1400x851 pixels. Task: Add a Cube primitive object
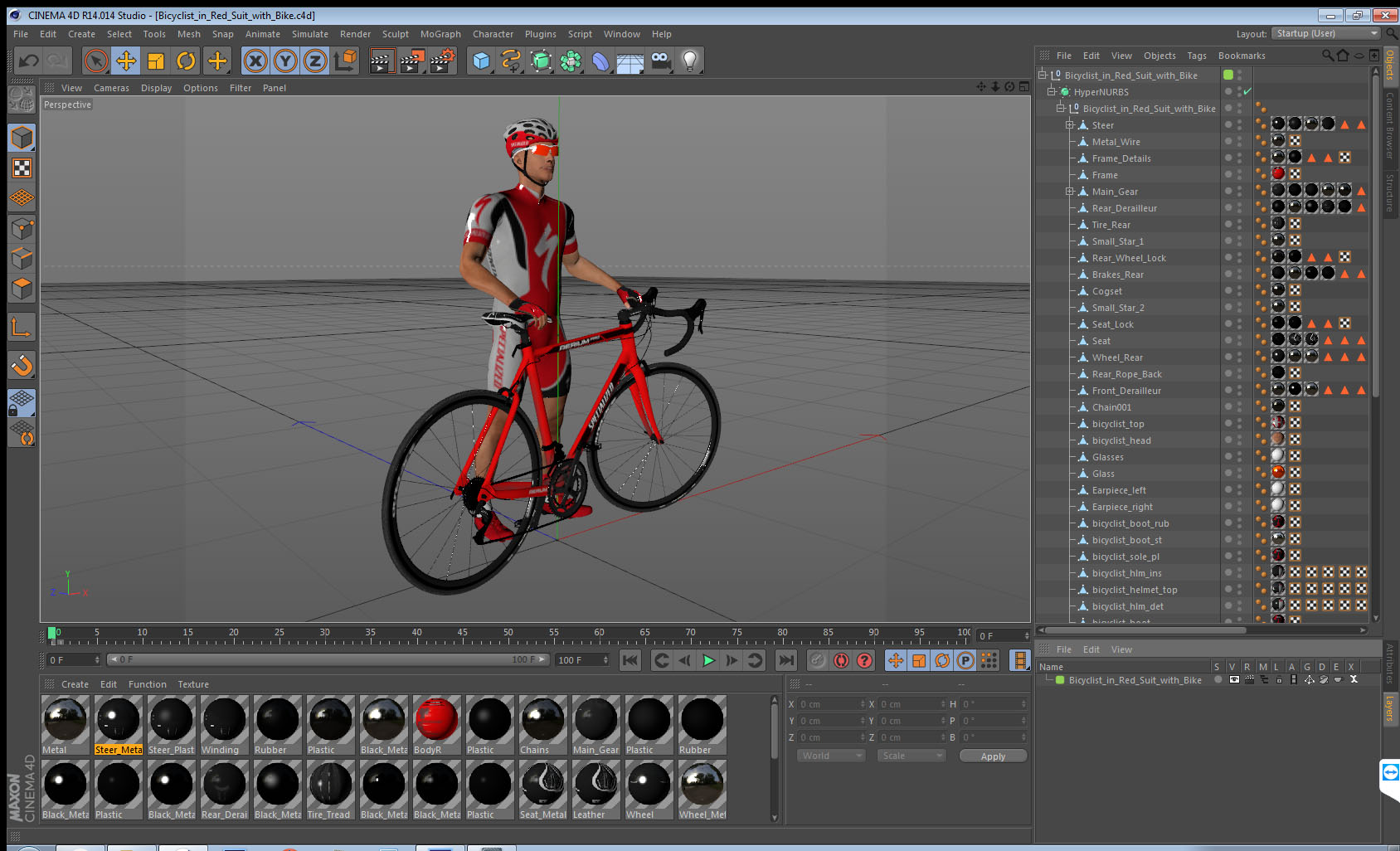[481, 61]
